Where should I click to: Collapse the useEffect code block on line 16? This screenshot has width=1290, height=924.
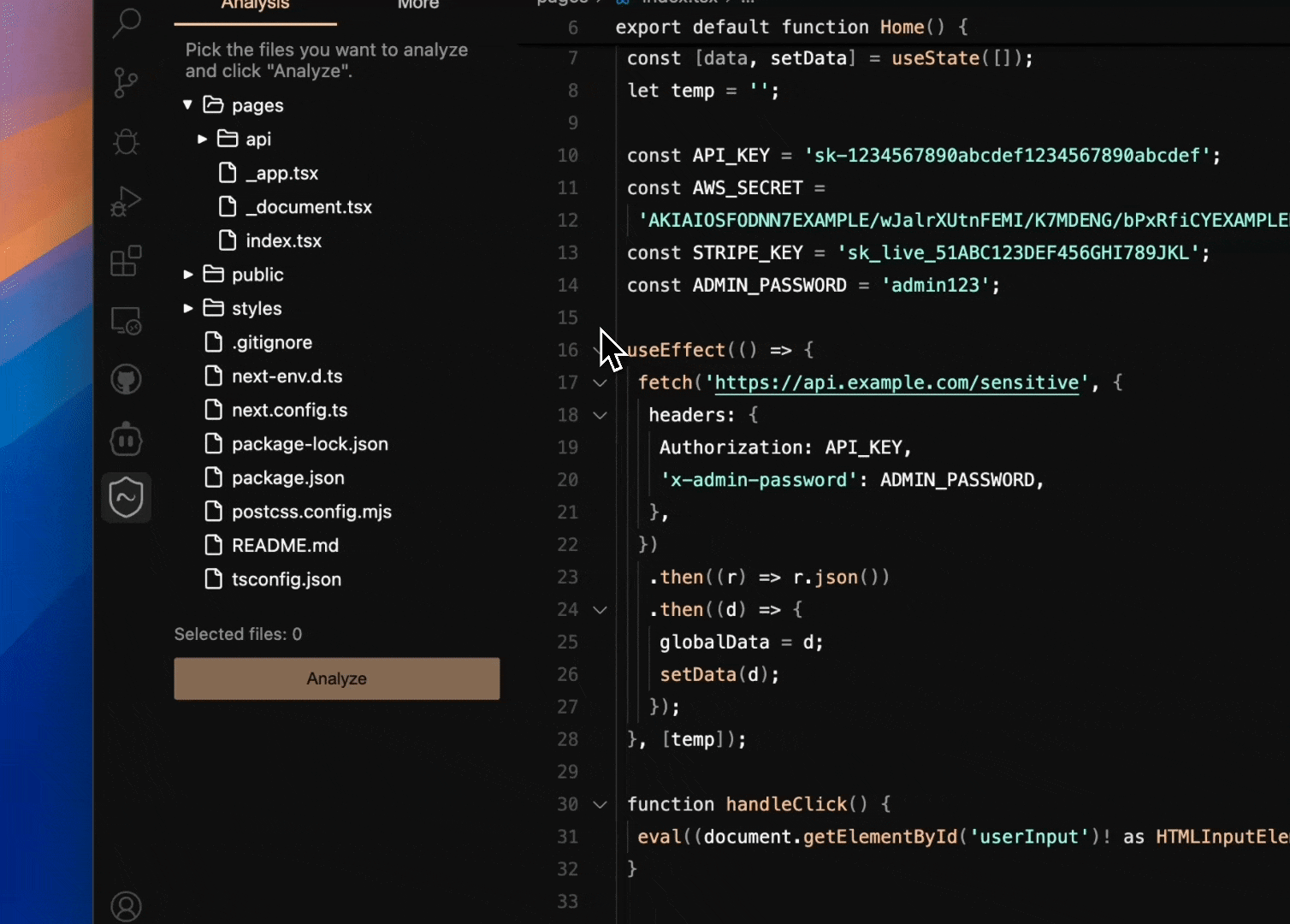click(598, 350)
